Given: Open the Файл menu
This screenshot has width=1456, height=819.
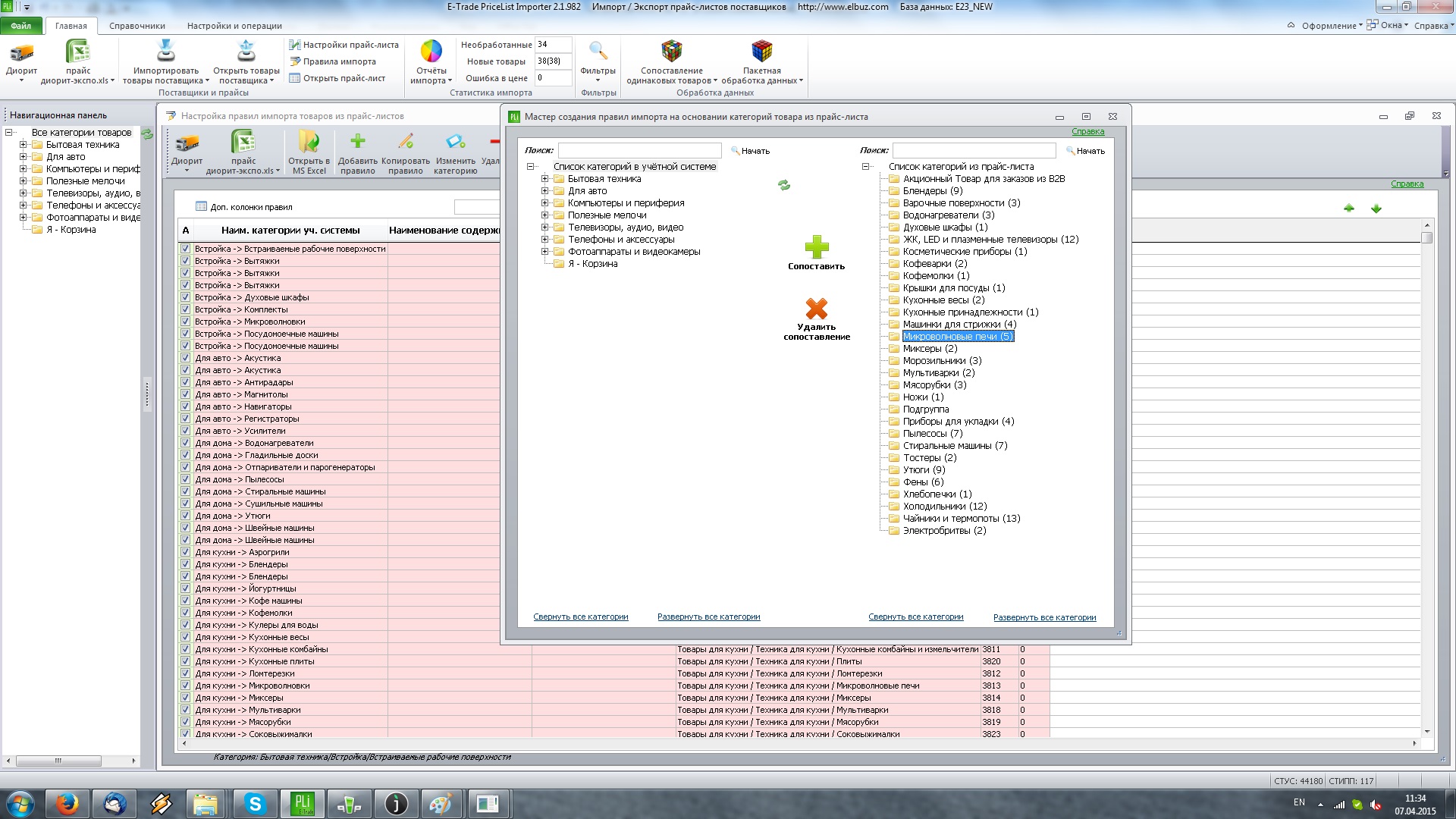Looking at the screenshot, I should pyautogui.click(x=21, y=26).
